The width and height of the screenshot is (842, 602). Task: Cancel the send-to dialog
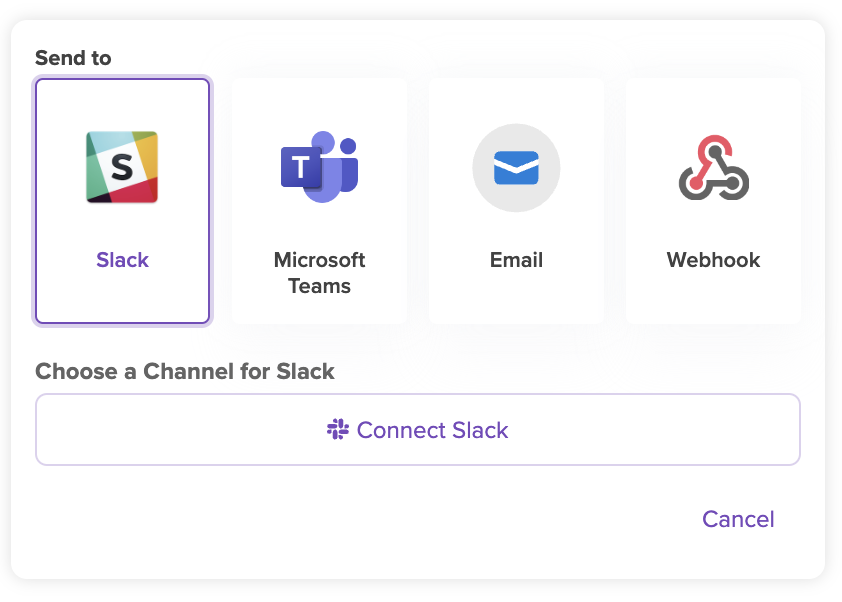(x=738, y=519)
